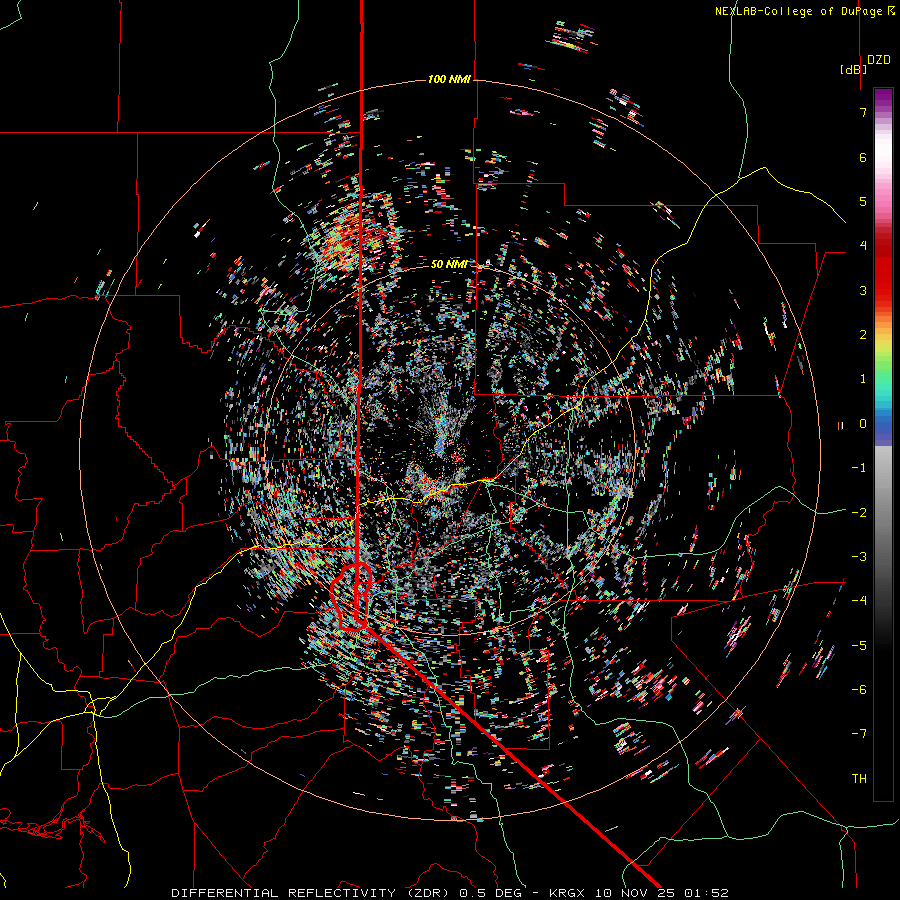
Task: Select the 50 NMI range ring label
Action: pos(449,264)
